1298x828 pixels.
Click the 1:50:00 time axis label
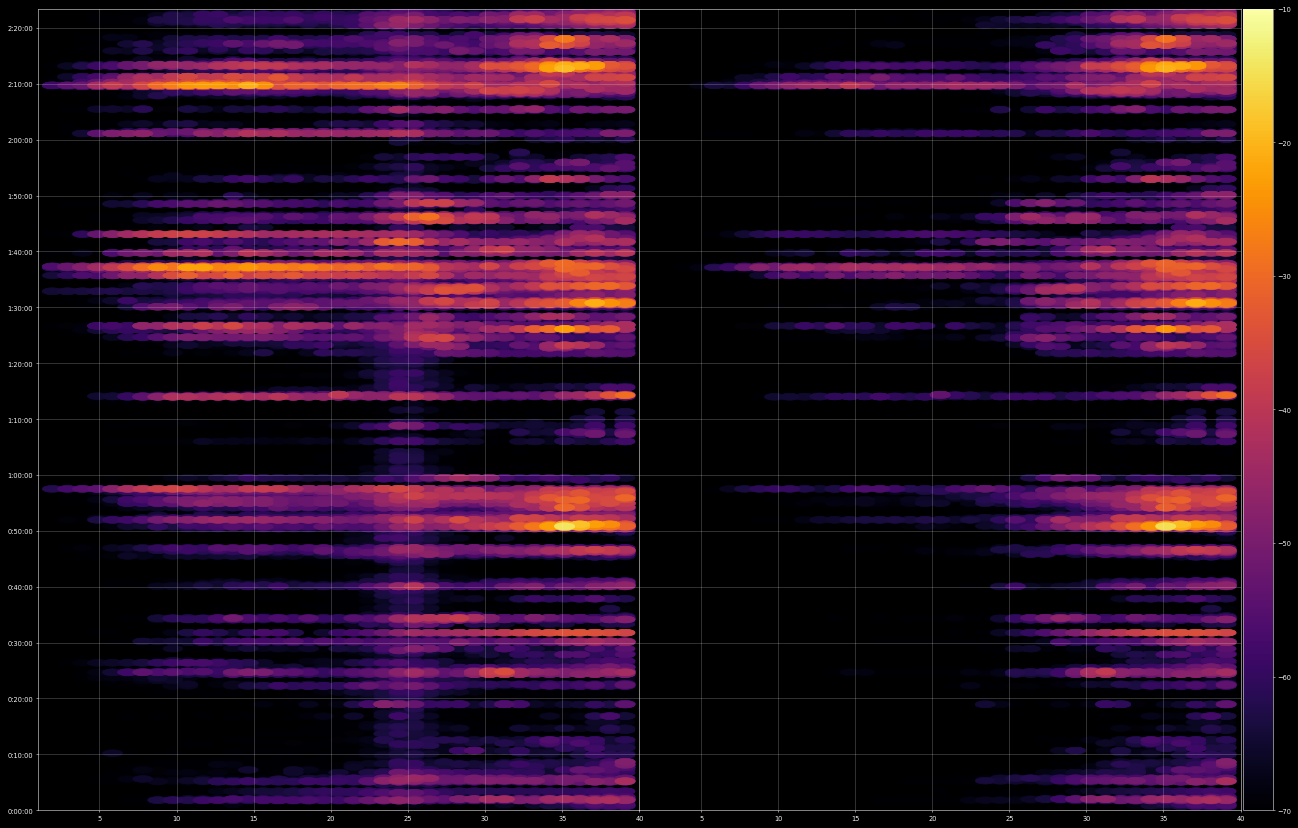click(22, 196)
